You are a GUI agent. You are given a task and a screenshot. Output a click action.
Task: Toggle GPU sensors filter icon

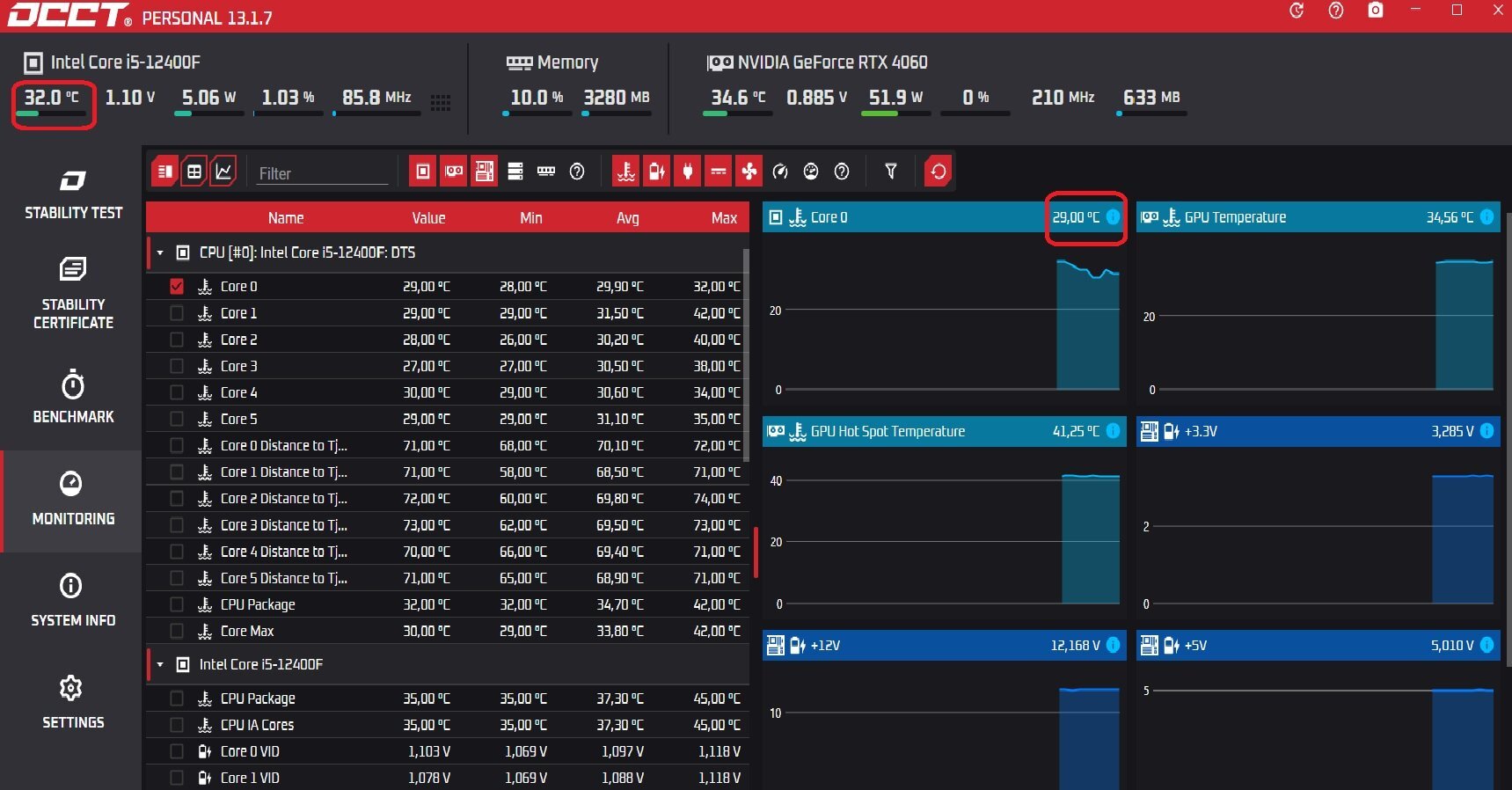(454, 172)
